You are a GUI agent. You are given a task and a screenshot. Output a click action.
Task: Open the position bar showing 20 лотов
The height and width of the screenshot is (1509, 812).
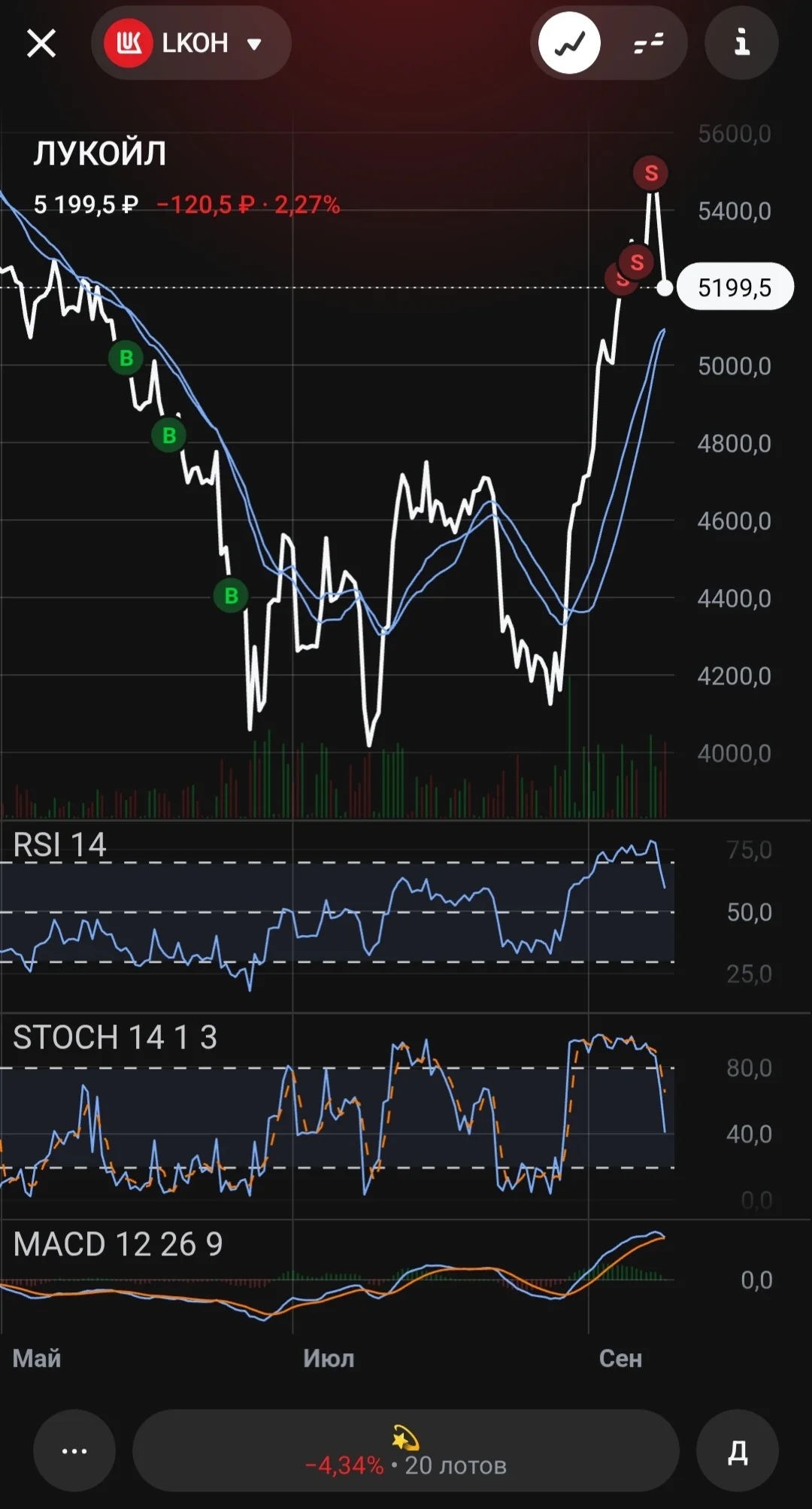point(406,1450)
